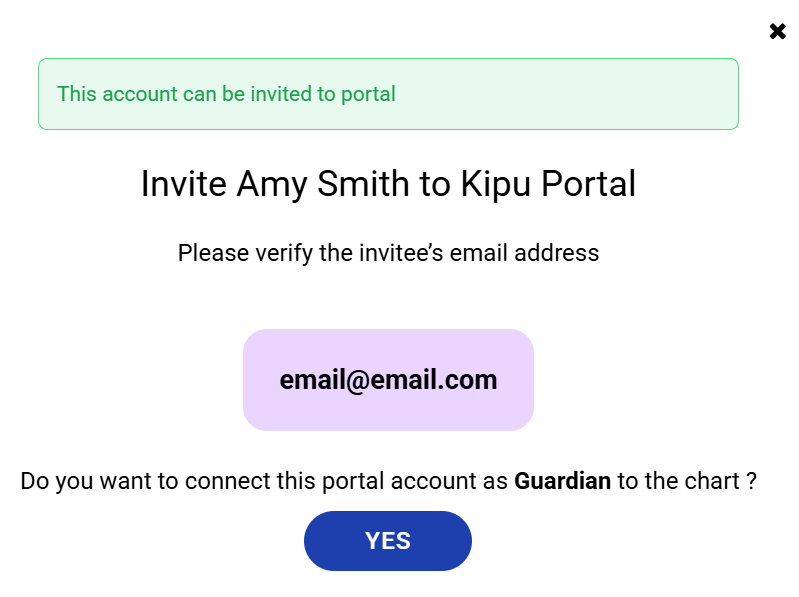Click the word 'chart' in the question

point(711,481)
